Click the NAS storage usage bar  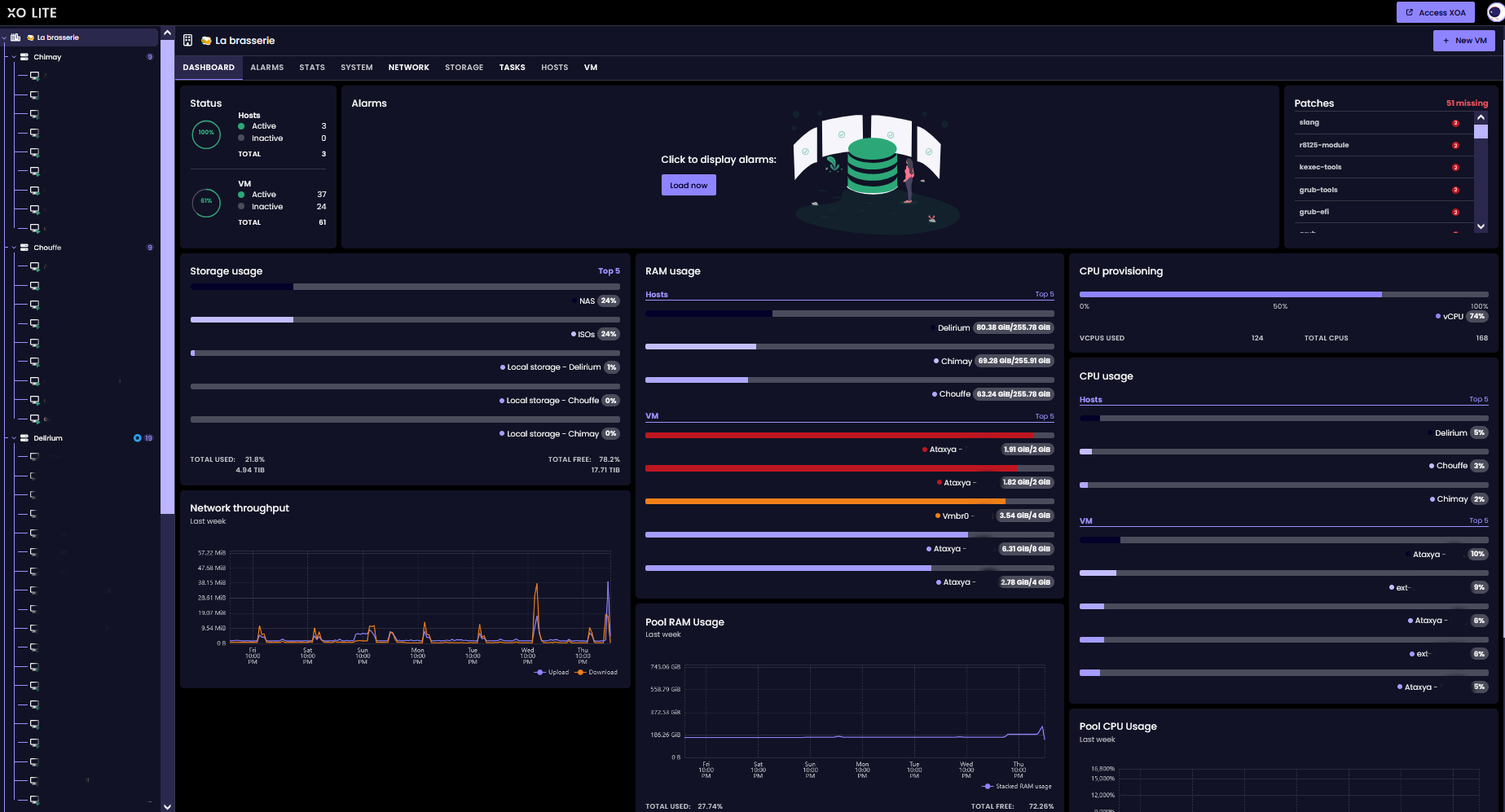tap(405, 287)
